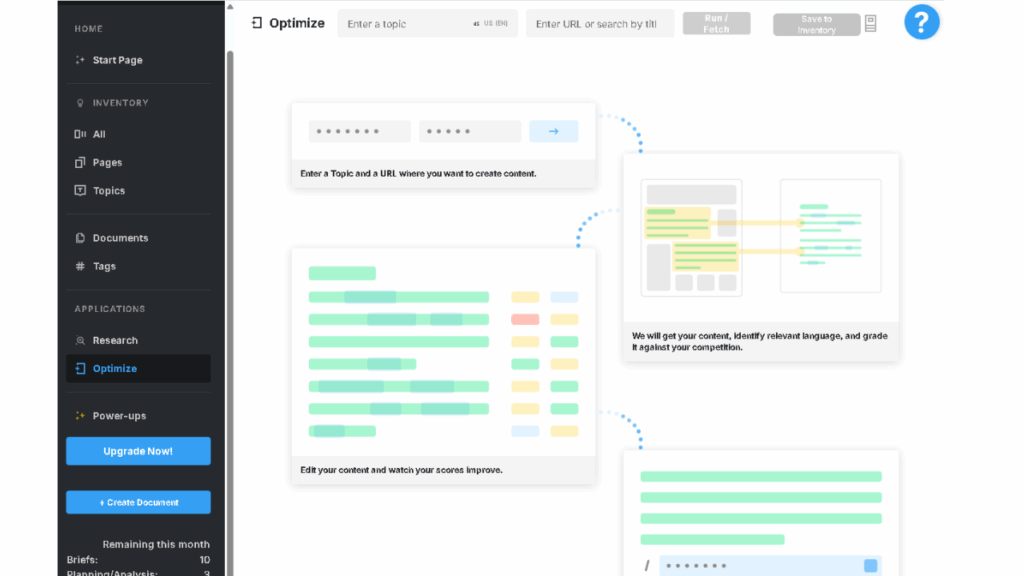Open the Pages inventory icon
Screen dimensions: 1024x576
[82, 162]
